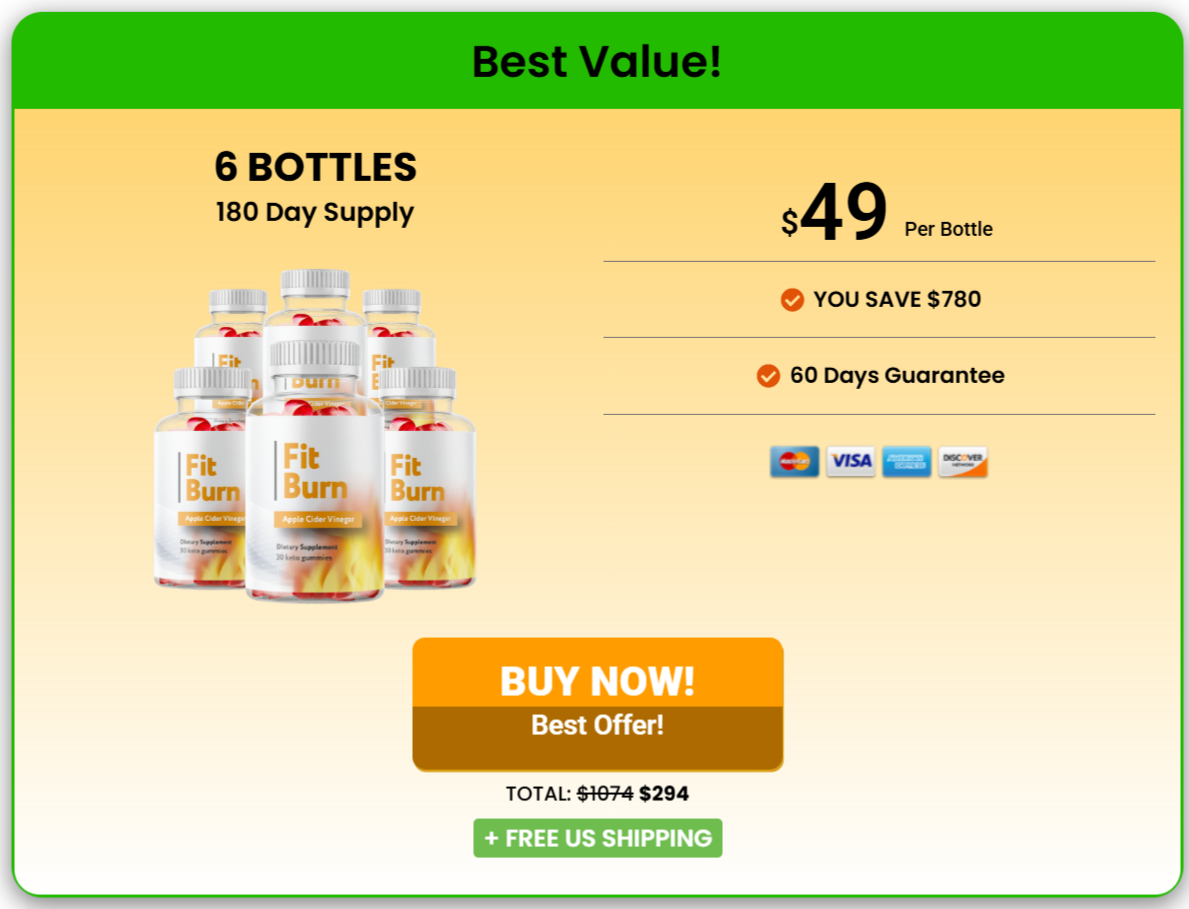Click the American Express card icon
Viewport: 1189px width, 909px height.
pyautogui.click(x=906, y=461)
